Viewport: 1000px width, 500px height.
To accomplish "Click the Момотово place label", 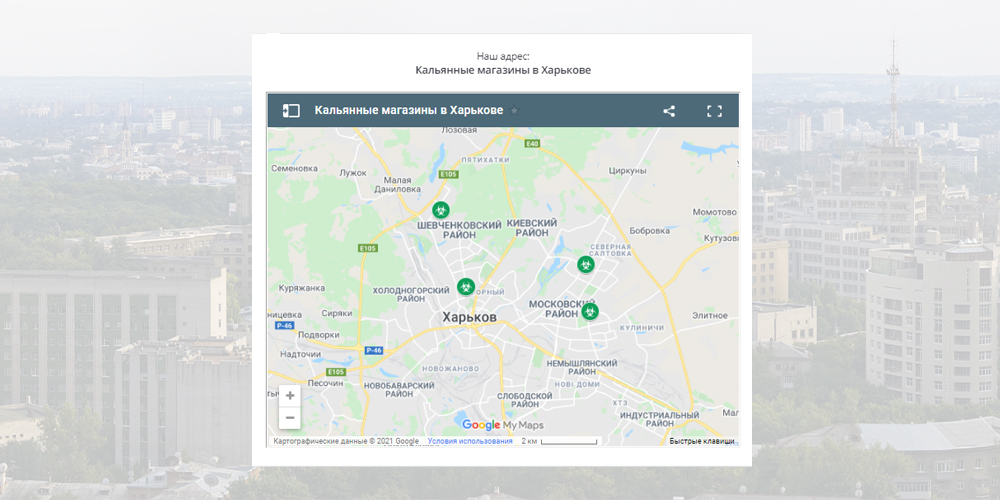I will (714, 212).
